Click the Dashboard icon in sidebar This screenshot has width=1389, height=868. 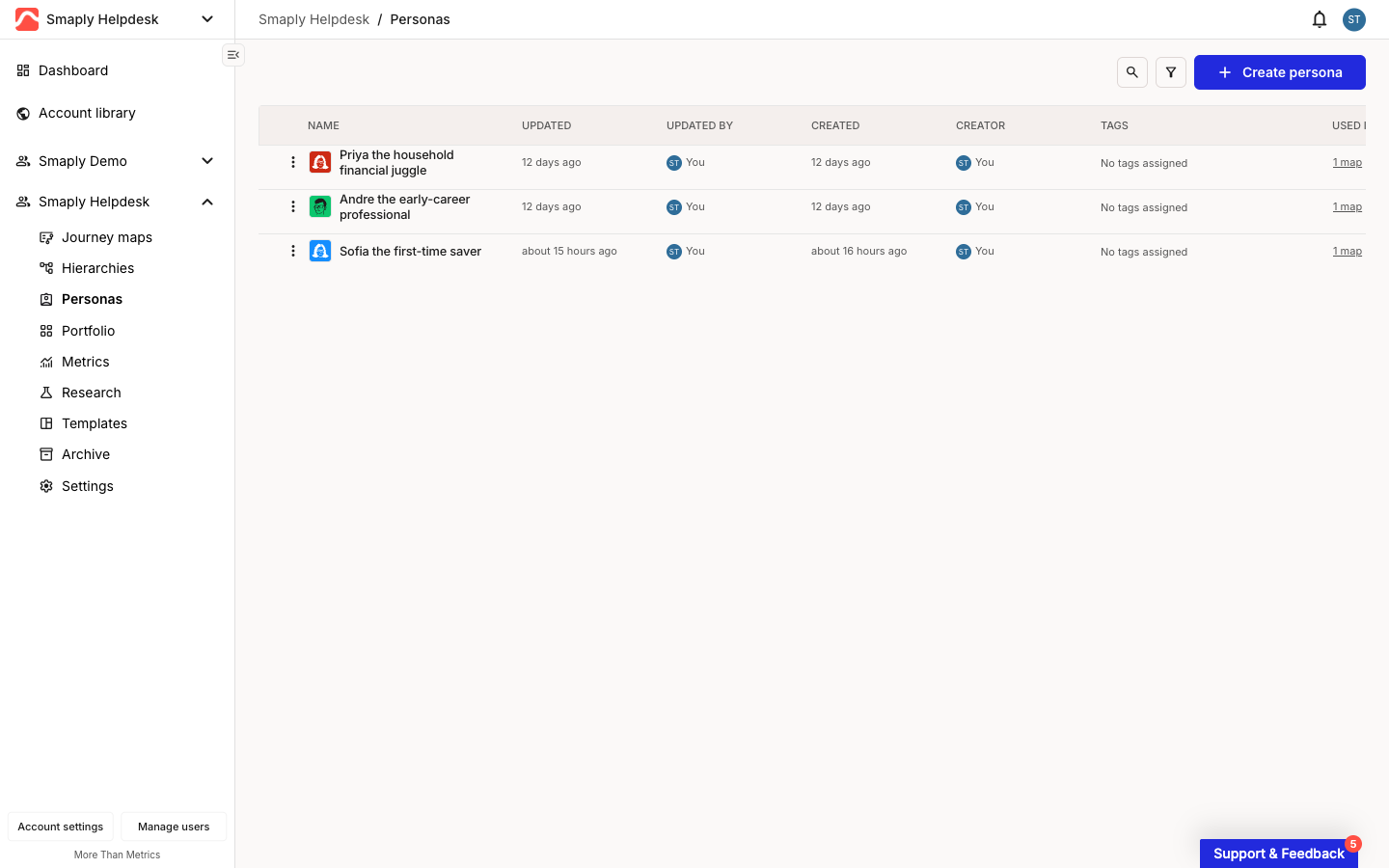(23, 70)
